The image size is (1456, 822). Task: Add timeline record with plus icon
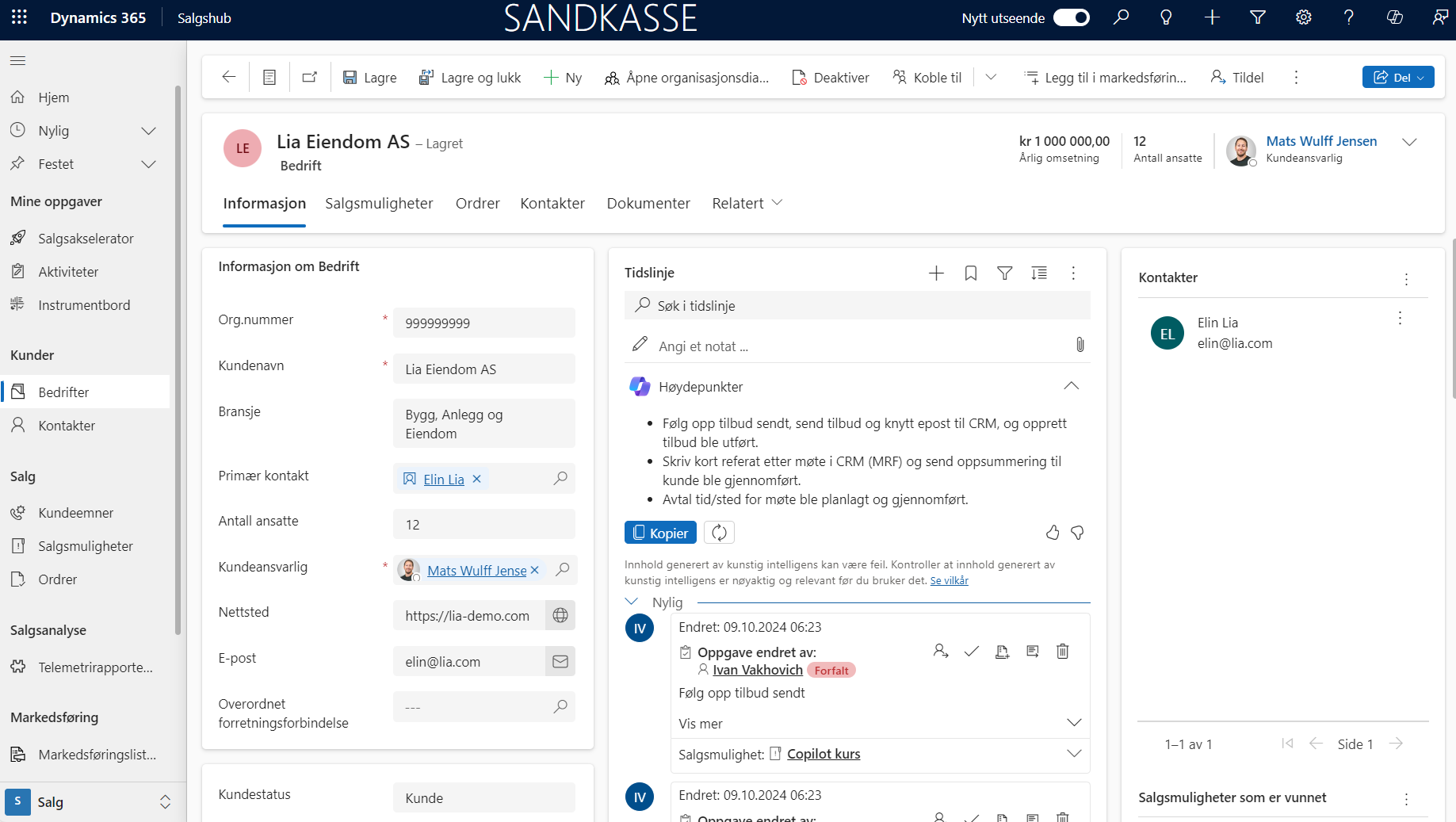(936, 273)
